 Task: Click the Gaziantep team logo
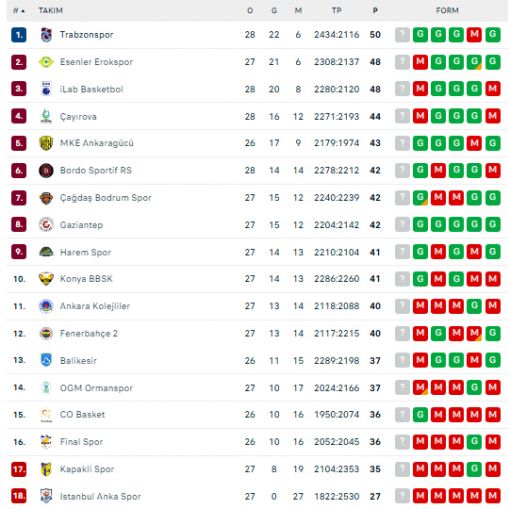(x=46, y=225)
